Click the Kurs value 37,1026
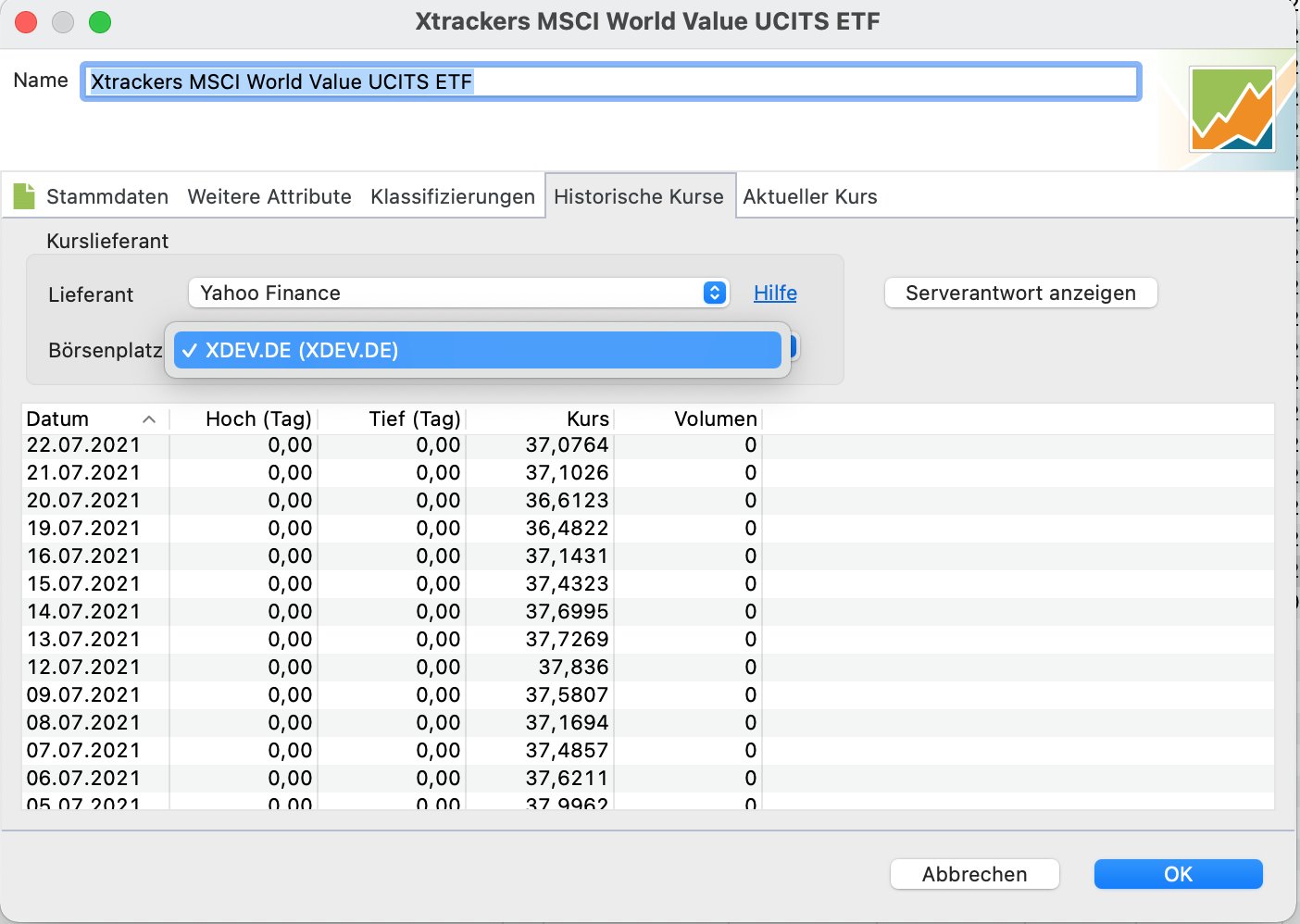The width and height of the screenshot is (1300, 924). point(567,472)
